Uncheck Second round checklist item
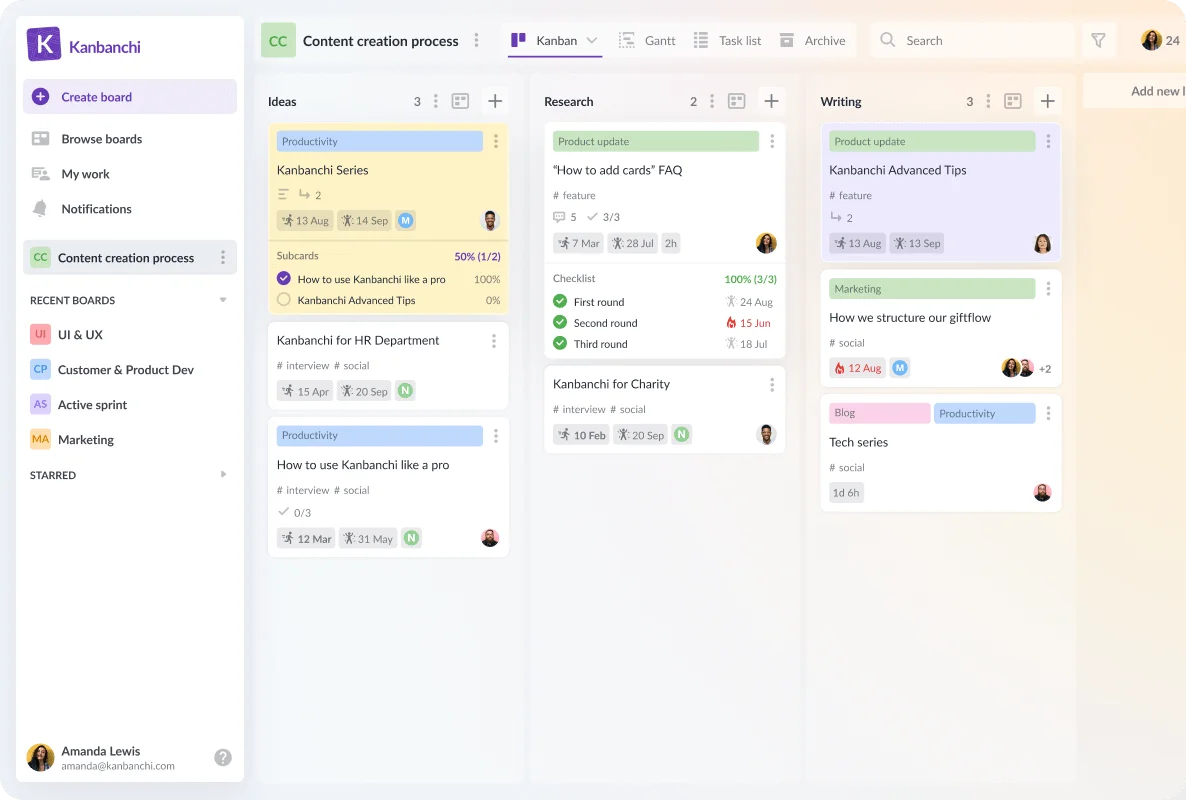The width and height of the screenshot is (1186, 800). (560, 322)
